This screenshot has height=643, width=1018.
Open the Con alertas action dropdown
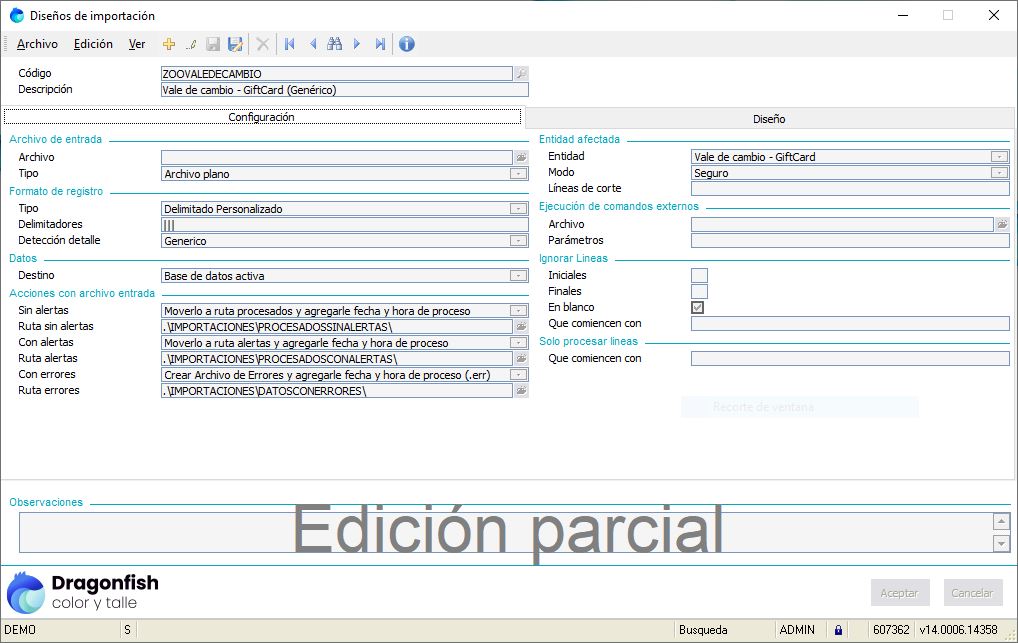coord(518,343)
